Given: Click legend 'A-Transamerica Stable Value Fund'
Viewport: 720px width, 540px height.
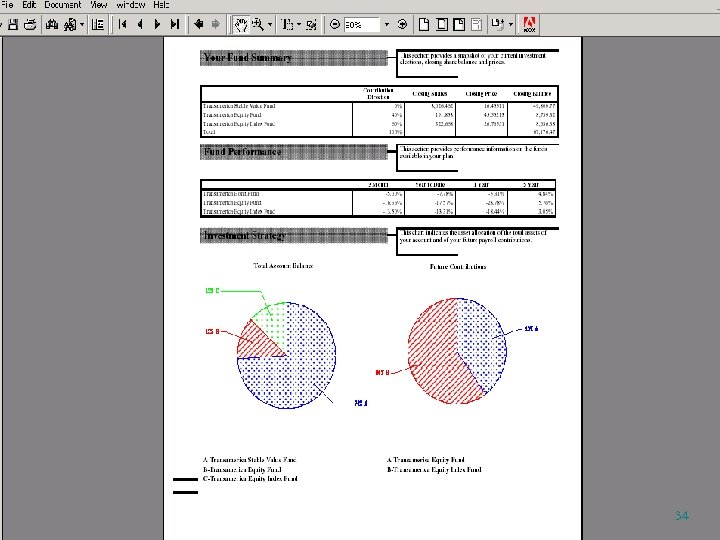Looking at the screenshot, I should click(x=249, y=459).
